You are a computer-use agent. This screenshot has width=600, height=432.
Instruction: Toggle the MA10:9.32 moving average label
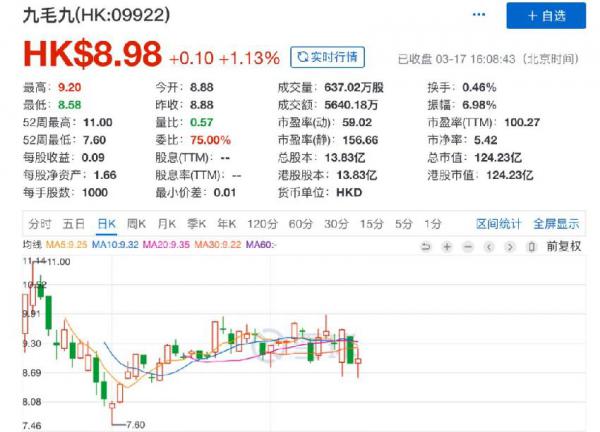click(115, 244)
